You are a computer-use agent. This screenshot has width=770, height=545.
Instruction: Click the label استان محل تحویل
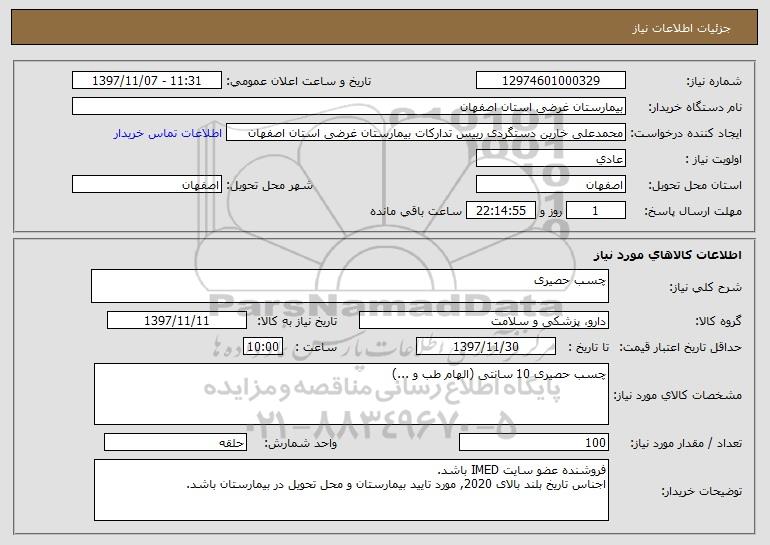coord(695,185)
